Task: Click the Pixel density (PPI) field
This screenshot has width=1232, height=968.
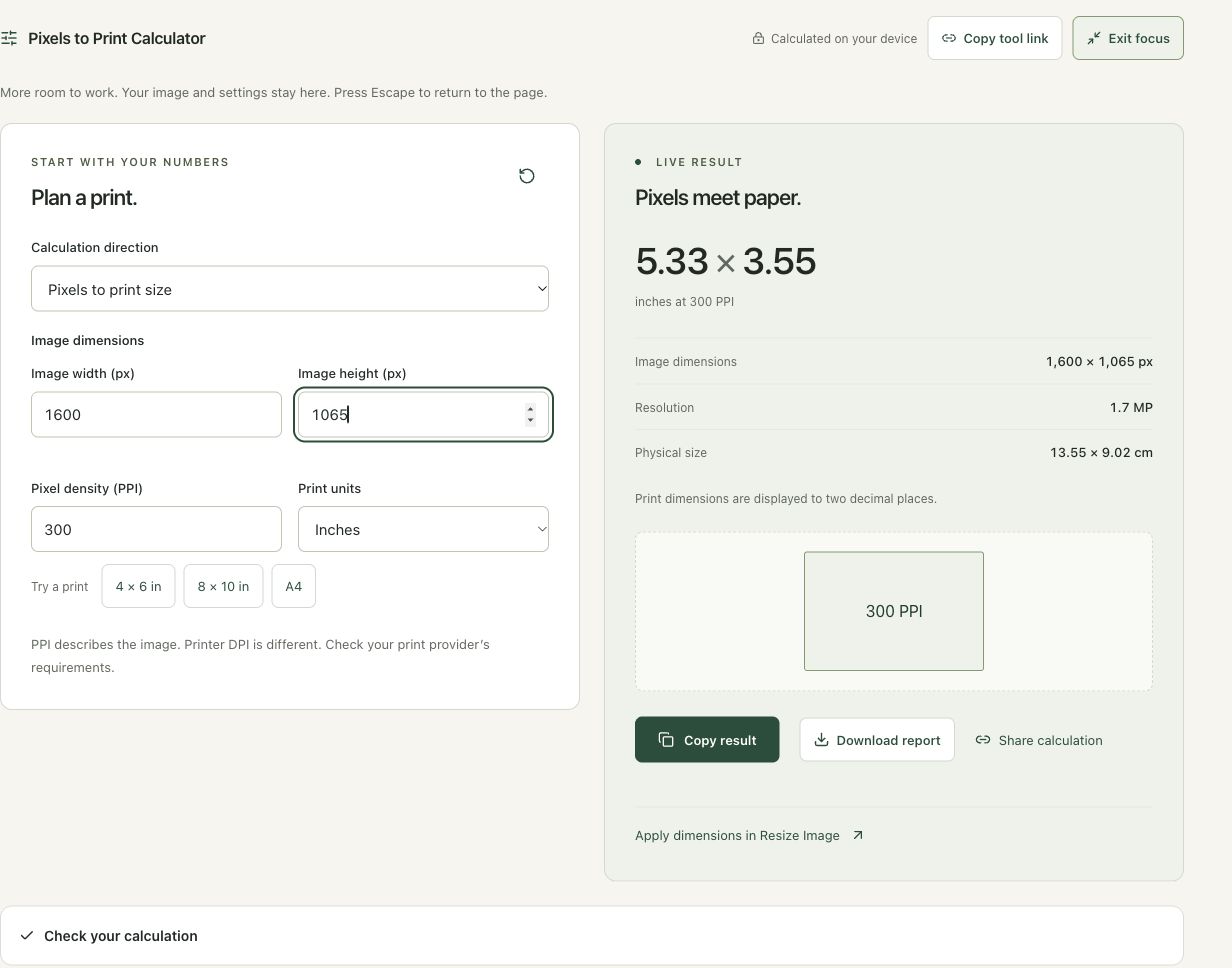Action: 156,529
